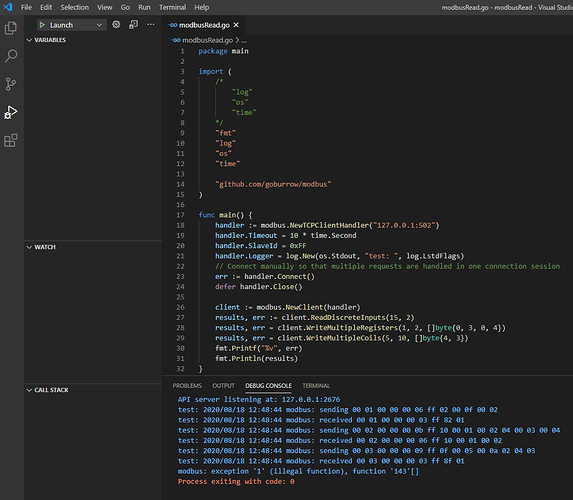Open the File menu
The height and width of the screenshot is (500, 573).
click(x=26, y=7)
